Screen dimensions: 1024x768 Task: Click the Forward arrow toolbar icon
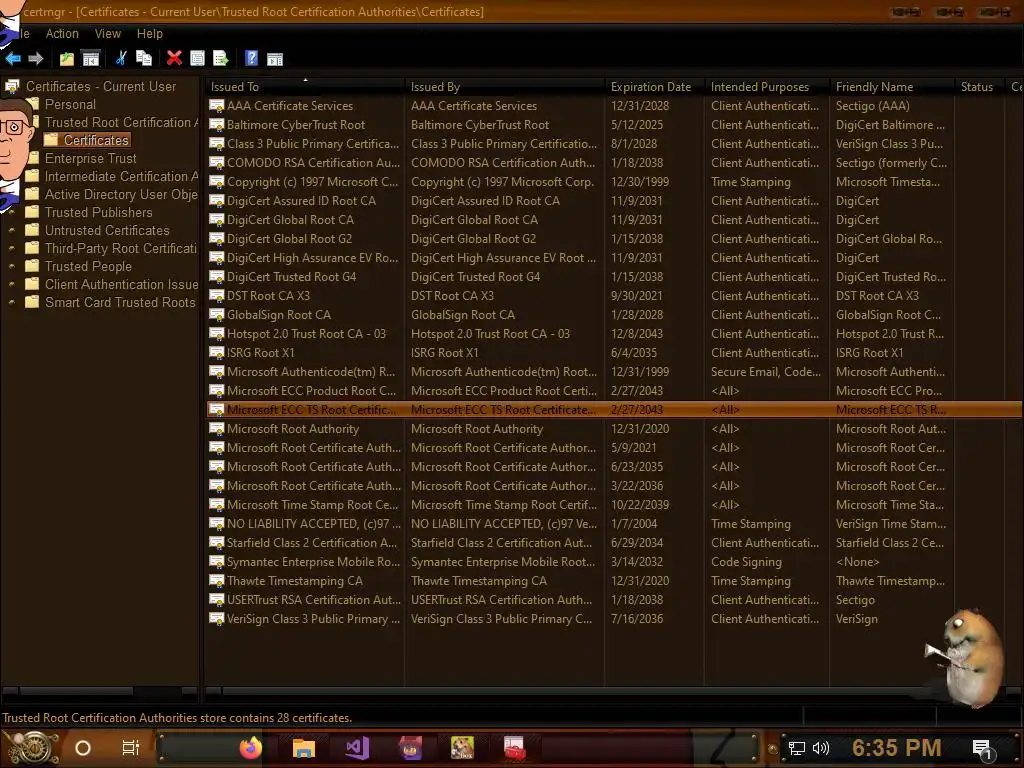point(36,59)
